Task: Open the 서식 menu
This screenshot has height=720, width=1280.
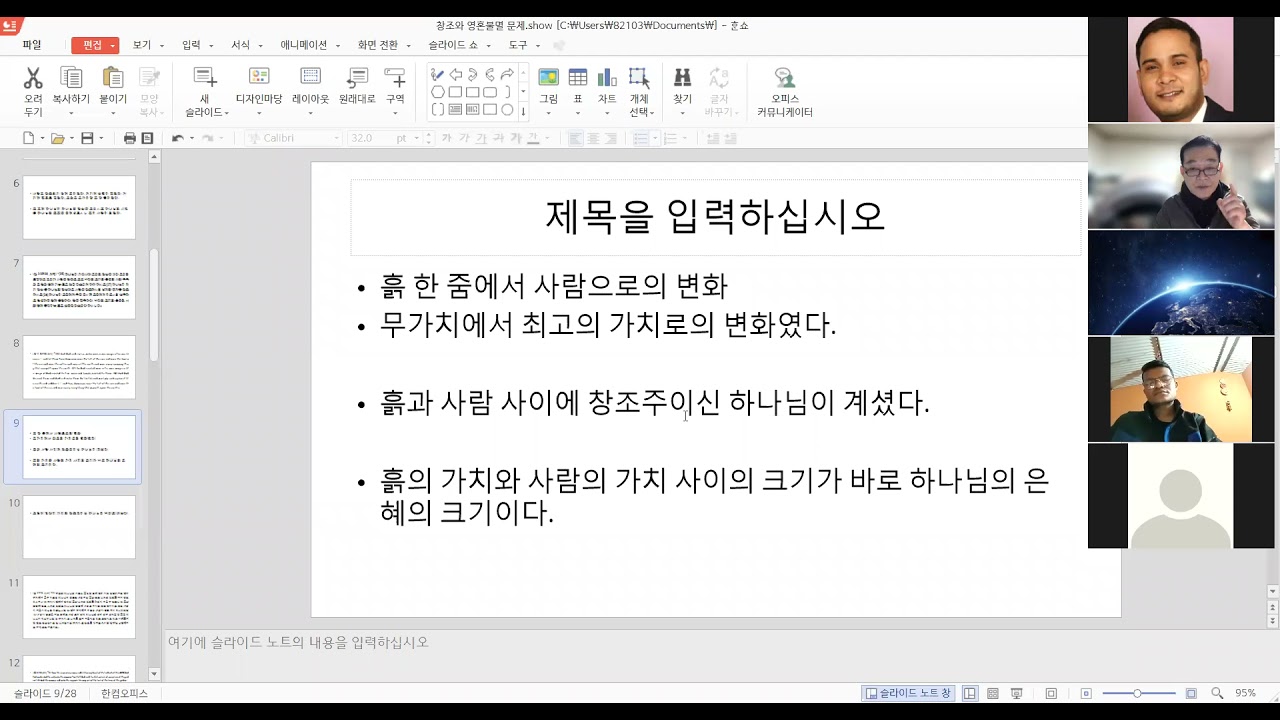Action: pyautogui.click(x=240, y=45)
